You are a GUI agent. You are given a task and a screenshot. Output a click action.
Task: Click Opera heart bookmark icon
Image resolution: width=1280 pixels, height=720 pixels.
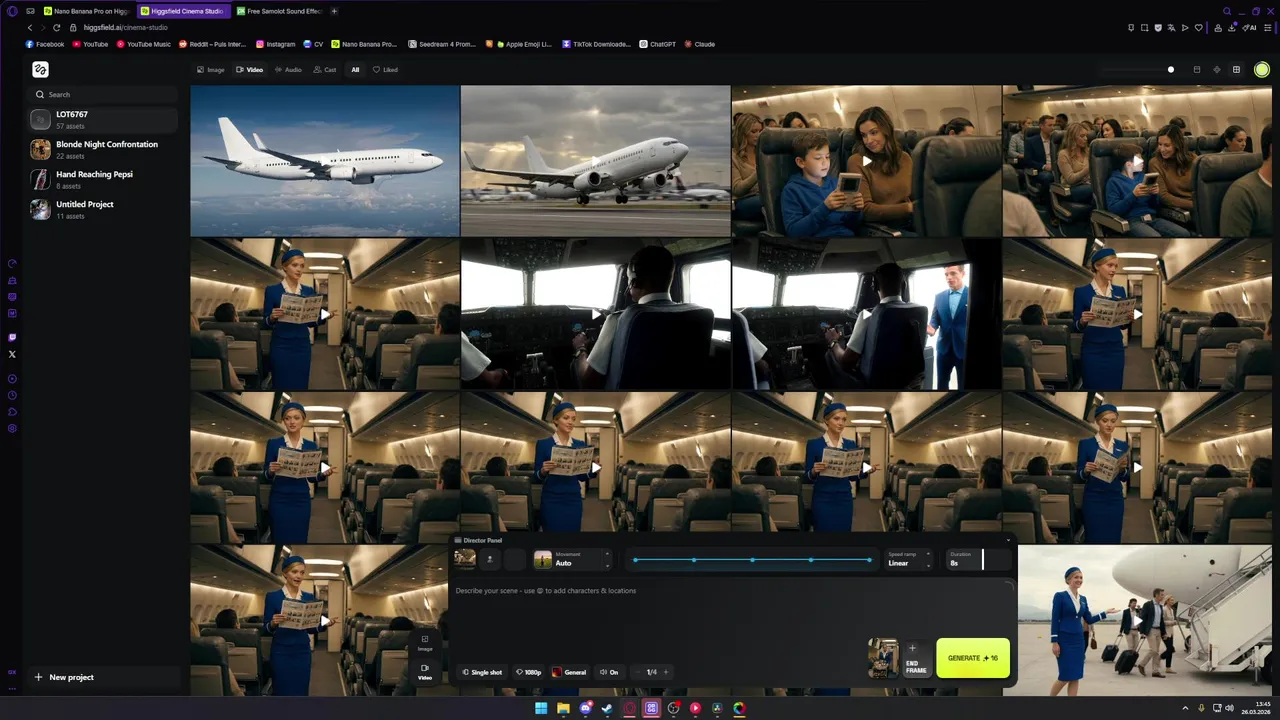pyautogui.click(x=1199, y=27)
